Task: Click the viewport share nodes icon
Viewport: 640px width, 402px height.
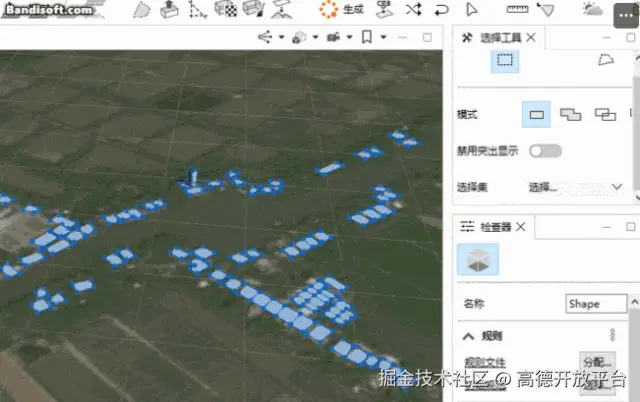Action: click(265, 37)
